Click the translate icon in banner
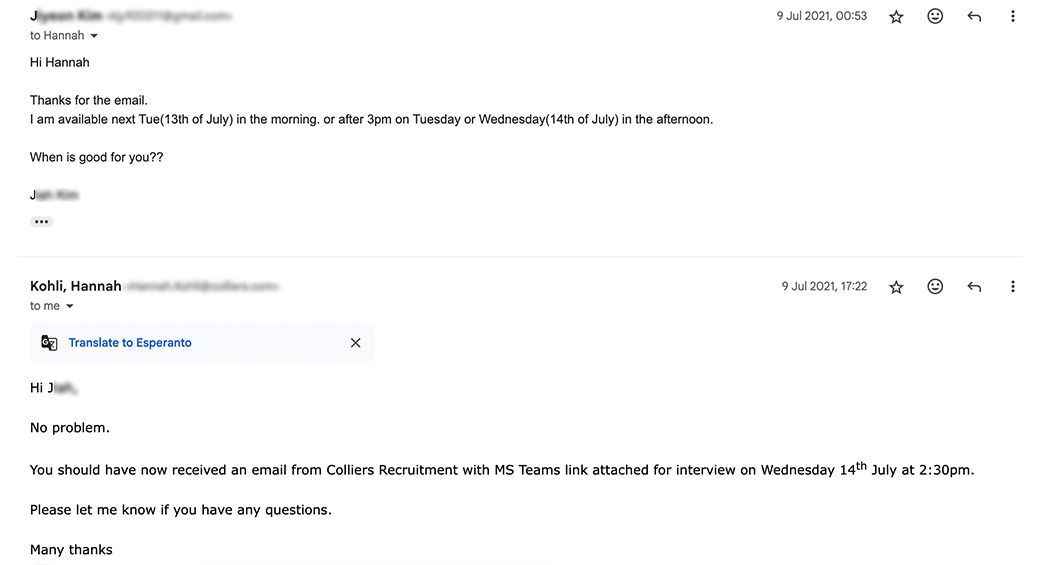This screenshot has height=565, width=1041. [49, 342]
